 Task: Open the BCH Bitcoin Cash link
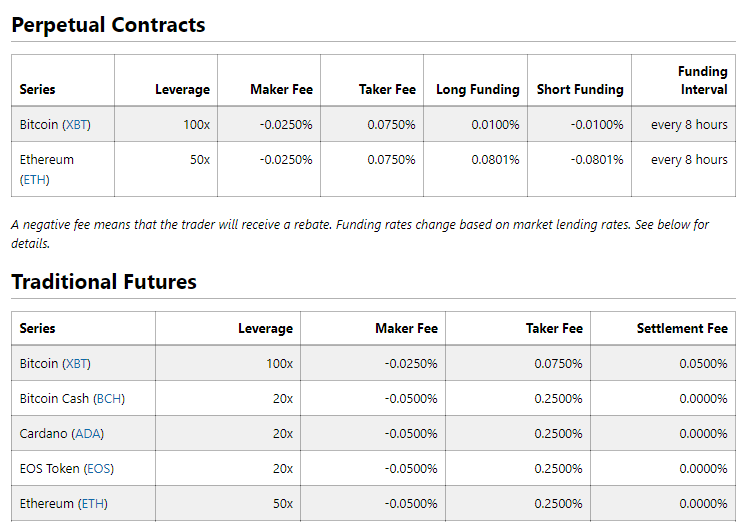click(109, 398)
